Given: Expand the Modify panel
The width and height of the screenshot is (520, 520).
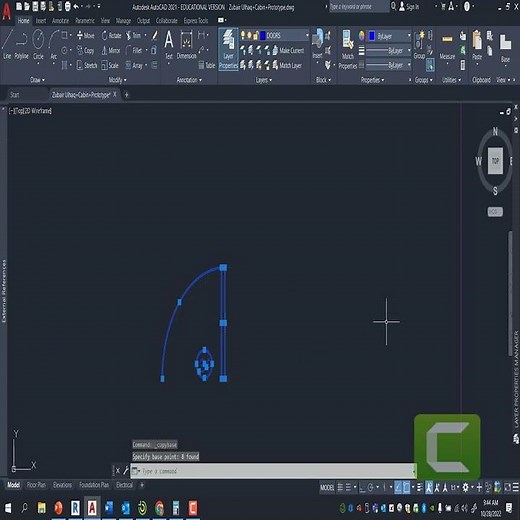Looking at the screenshot, I should point(117,80).
